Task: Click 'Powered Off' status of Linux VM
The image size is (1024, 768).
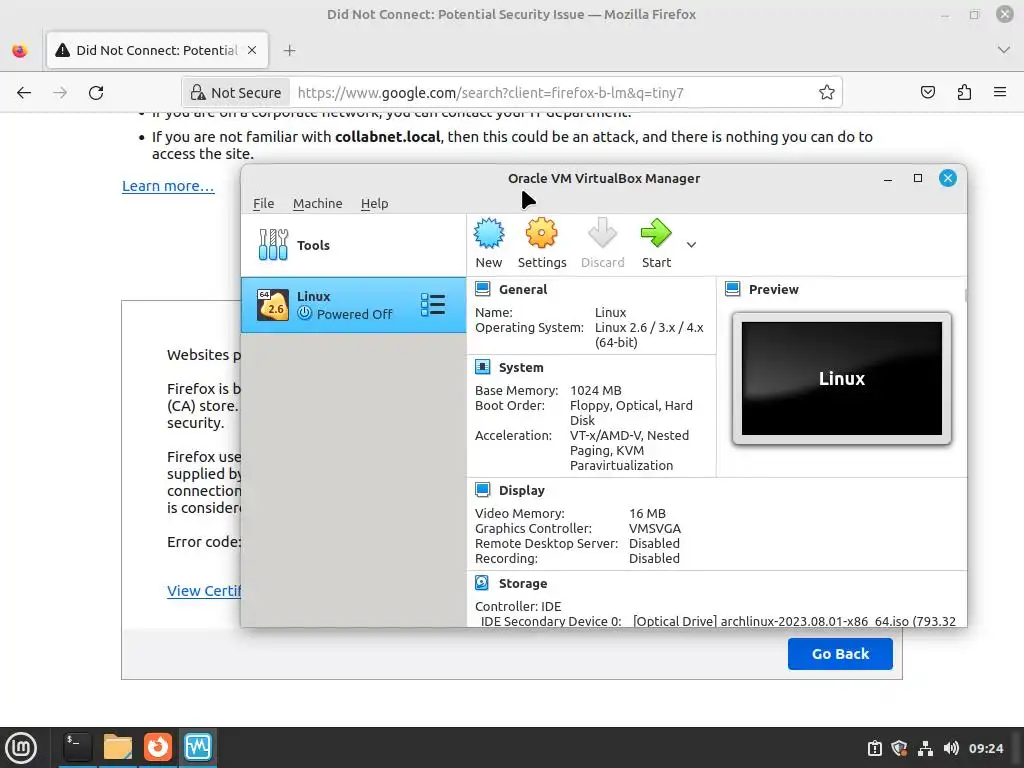Action: [354, 314]
